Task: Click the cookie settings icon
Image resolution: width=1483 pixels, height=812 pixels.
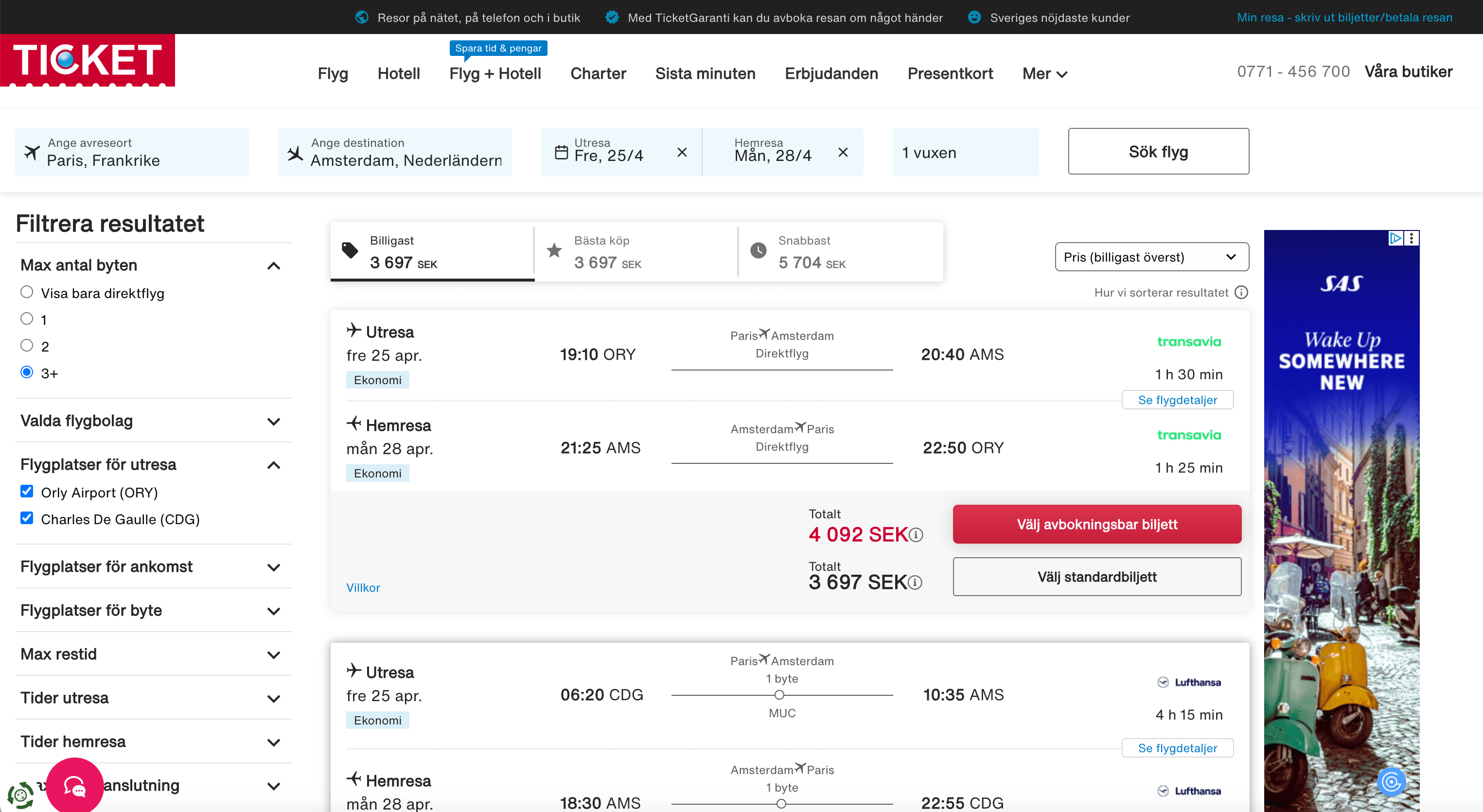Action: tap(20, 795)
